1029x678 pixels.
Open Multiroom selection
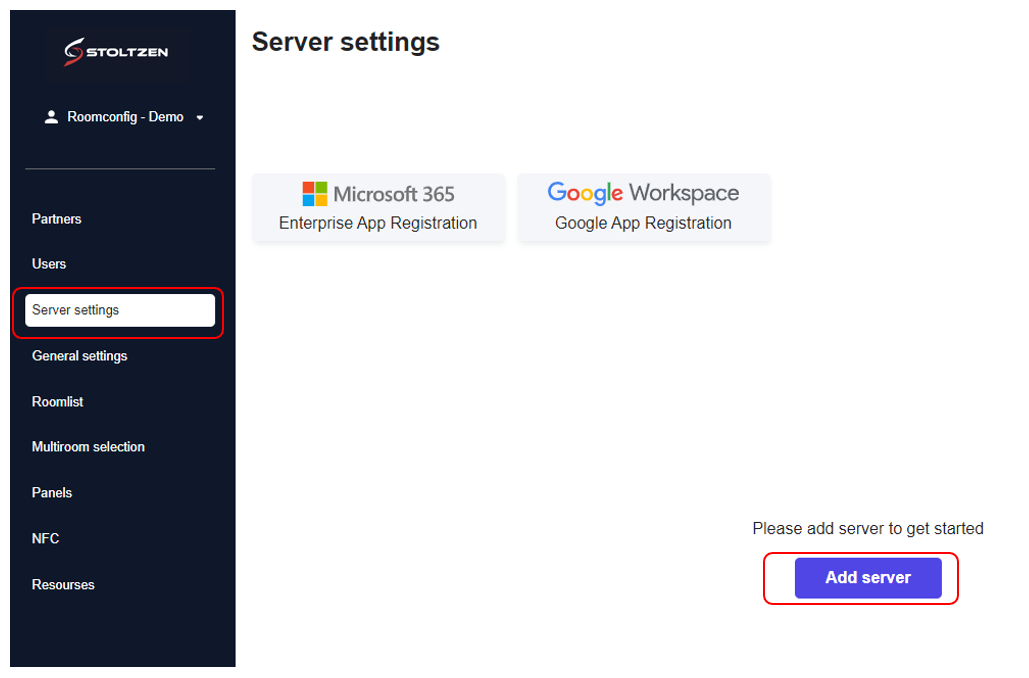coord(89,447)
